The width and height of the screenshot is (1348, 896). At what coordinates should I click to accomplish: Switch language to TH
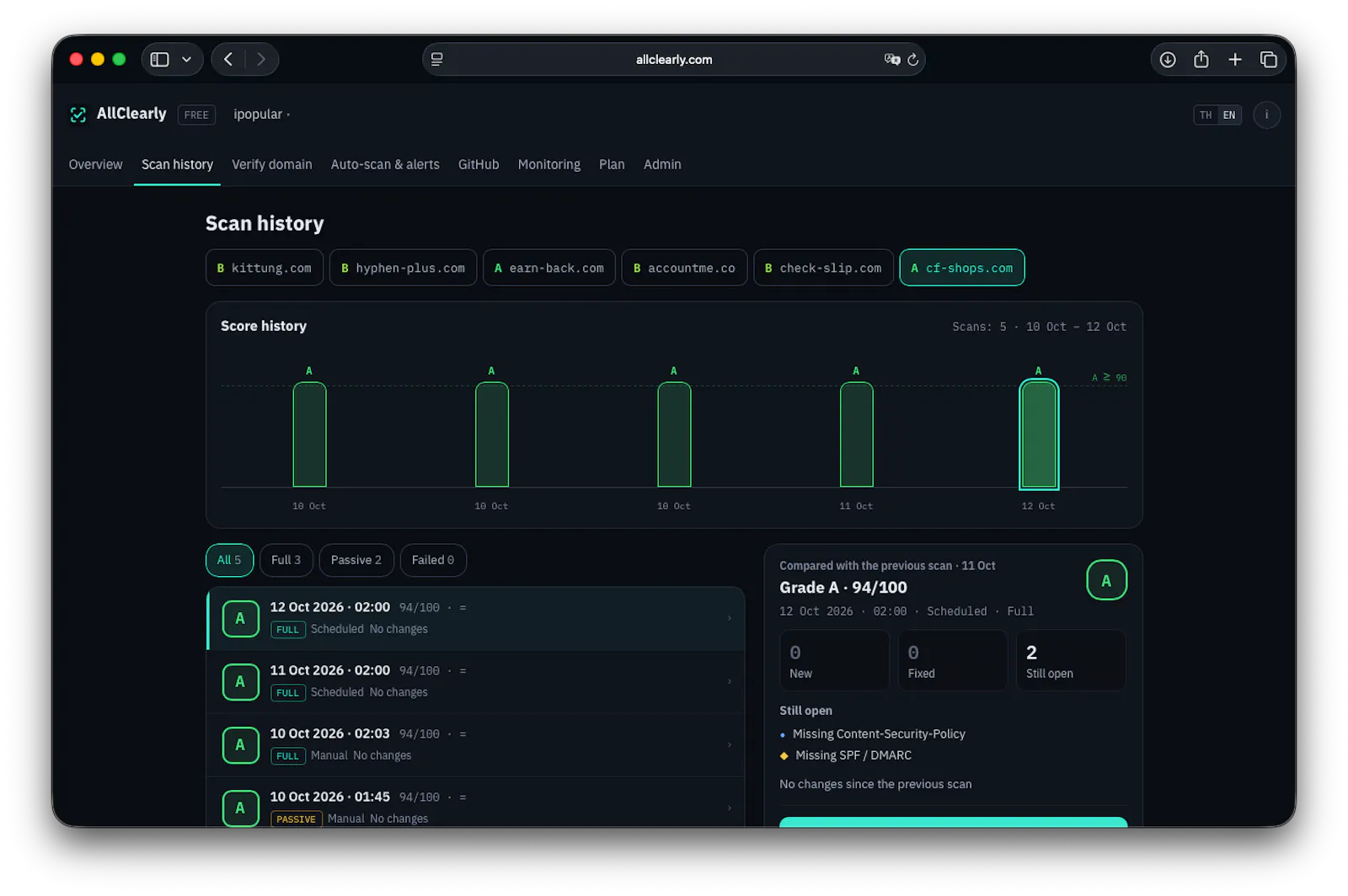pos(1206,115)
